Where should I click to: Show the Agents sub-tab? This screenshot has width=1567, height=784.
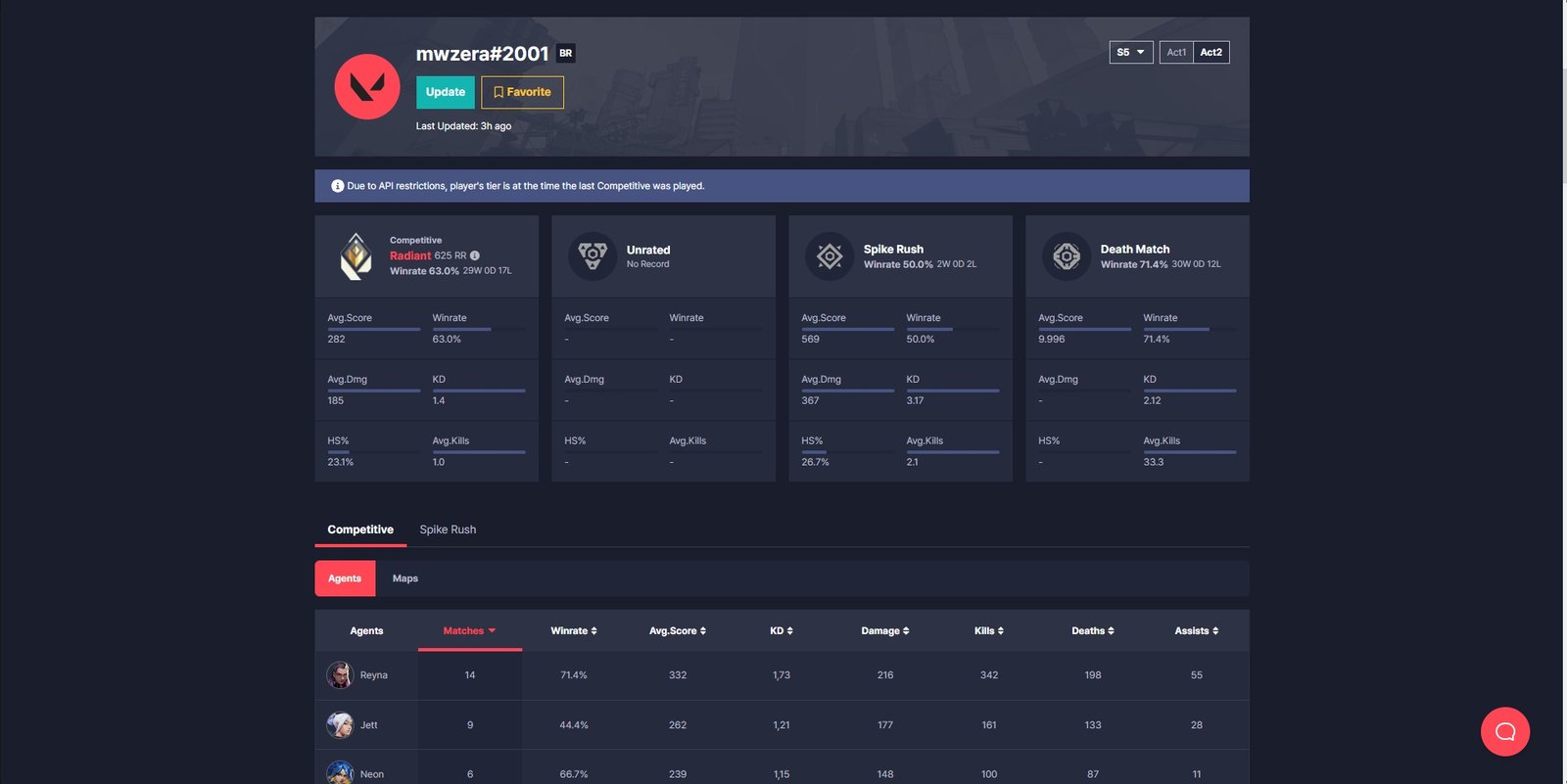coord(345,578)
